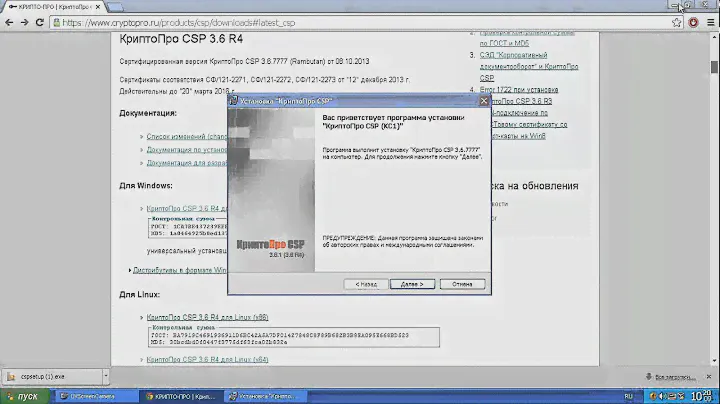Click the browser forward arrow
This screenshot has width=720, height=404.
click(26, 21)
